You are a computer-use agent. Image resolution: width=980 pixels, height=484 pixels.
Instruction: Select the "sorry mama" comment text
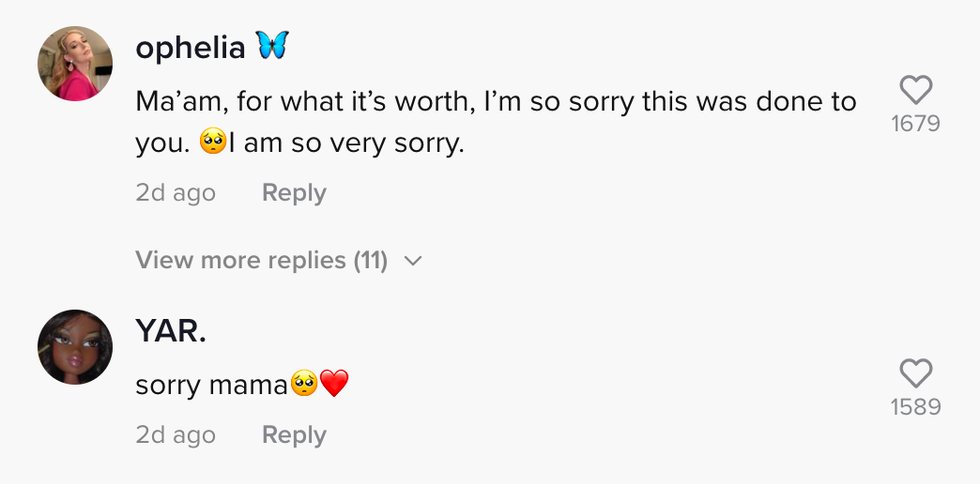[212, 384]
